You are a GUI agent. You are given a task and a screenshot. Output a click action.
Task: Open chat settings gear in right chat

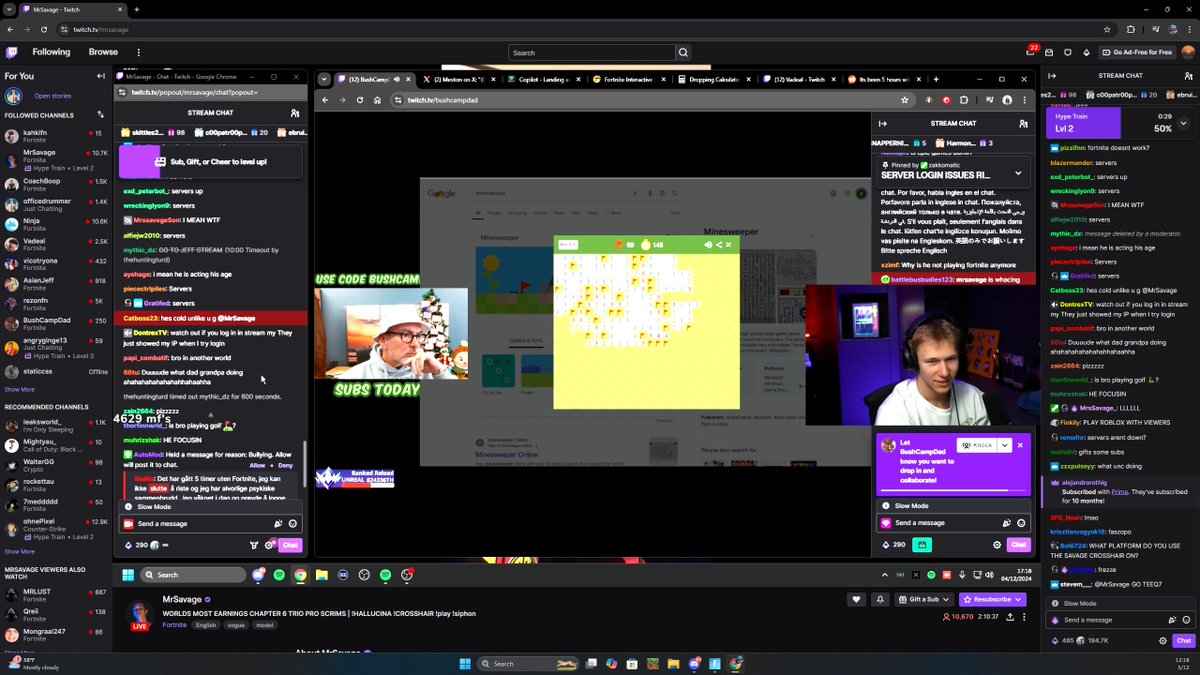click(1162, 640)
